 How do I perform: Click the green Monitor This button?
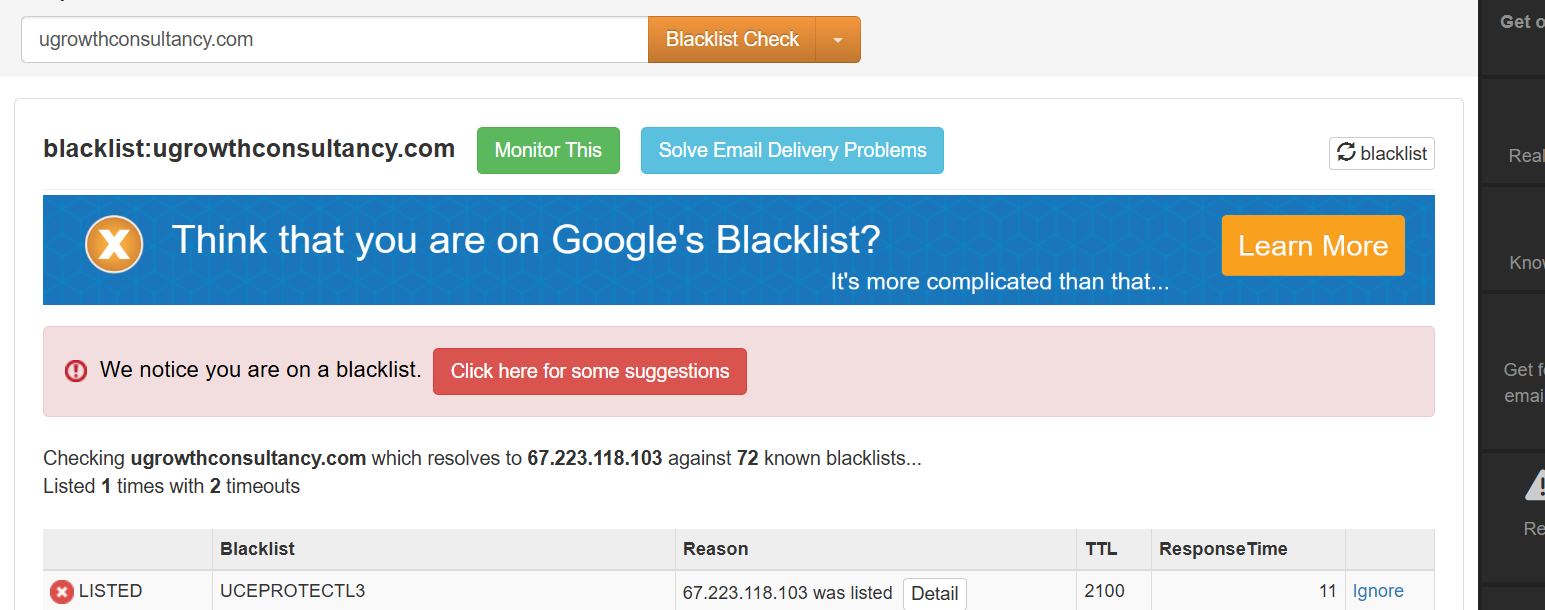coord(548,150)
